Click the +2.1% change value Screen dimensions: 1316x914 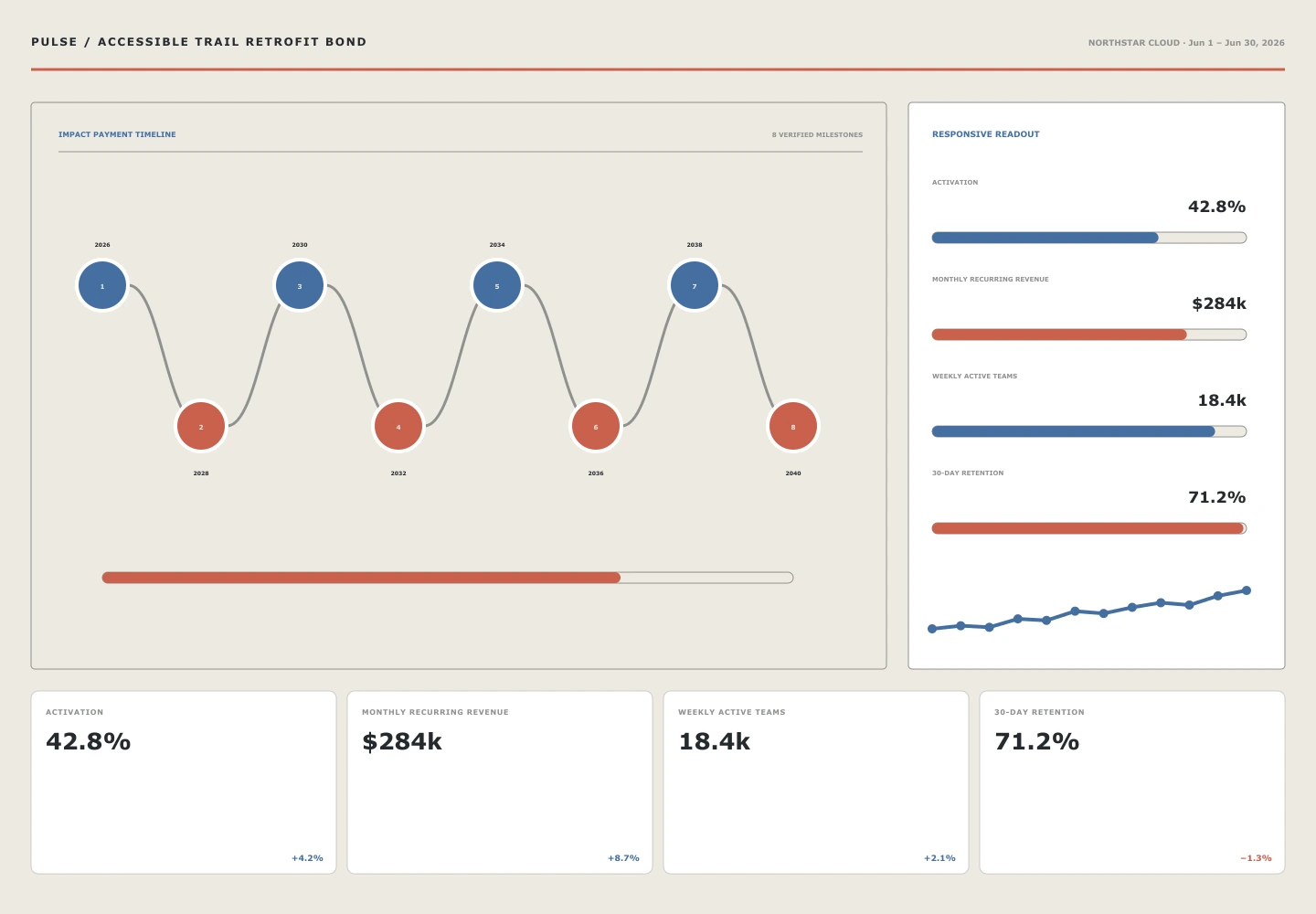click(x=939, y=858)
